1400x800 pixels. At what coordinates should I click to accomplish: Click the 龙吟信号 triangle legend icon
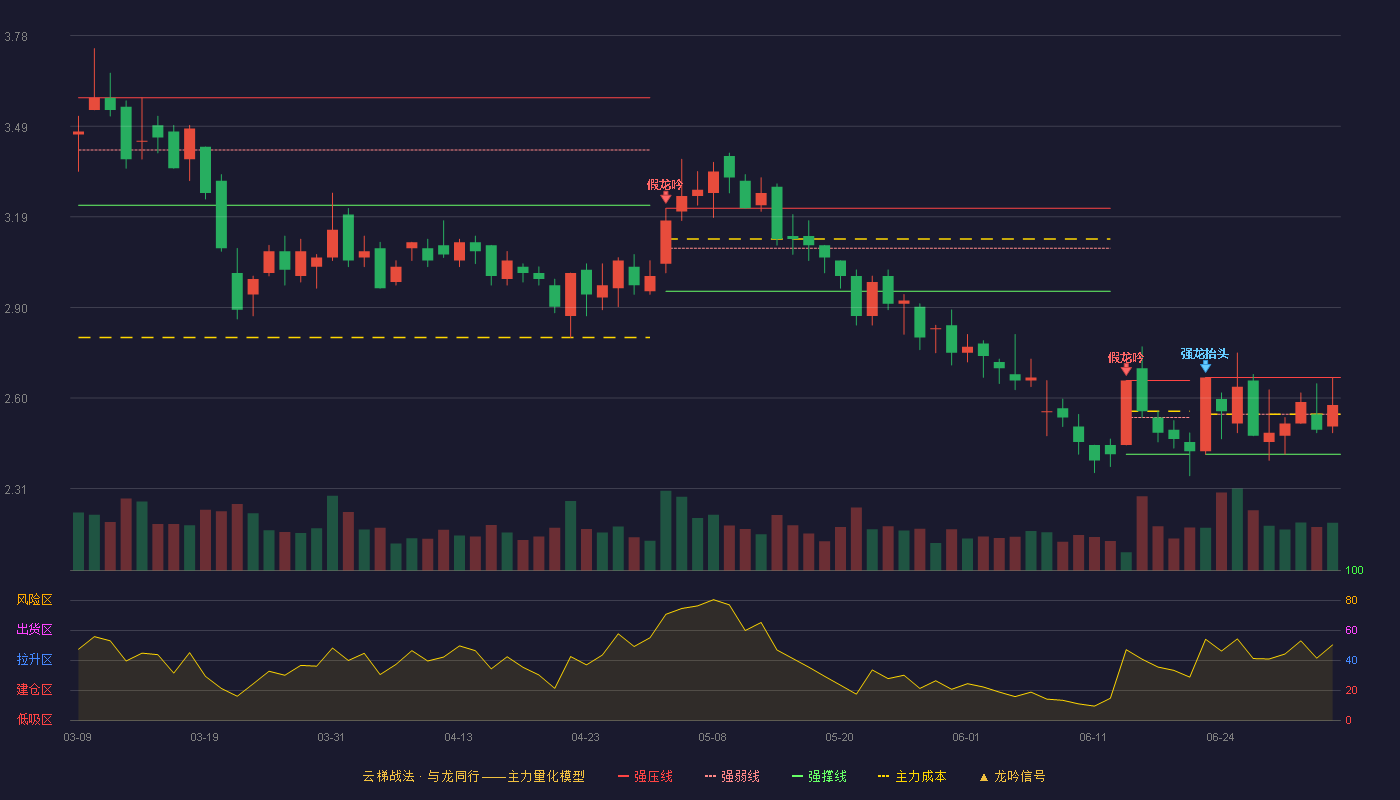click(x=983, y=777)
